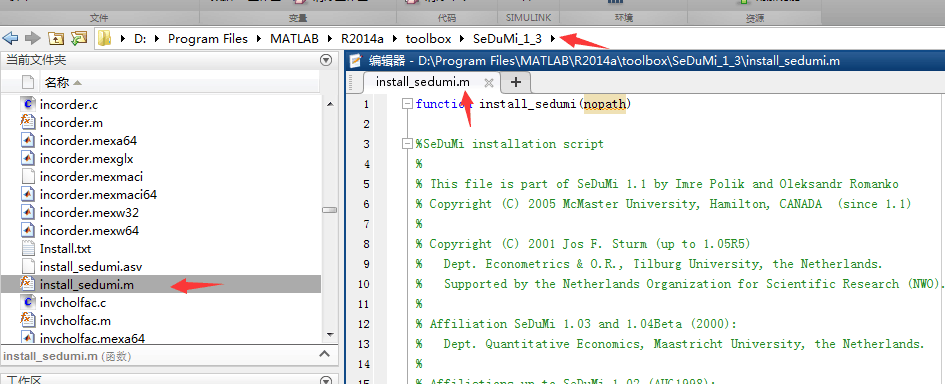
Task: Collapse the function code fold on line 1
Action: tap(407, 104)
